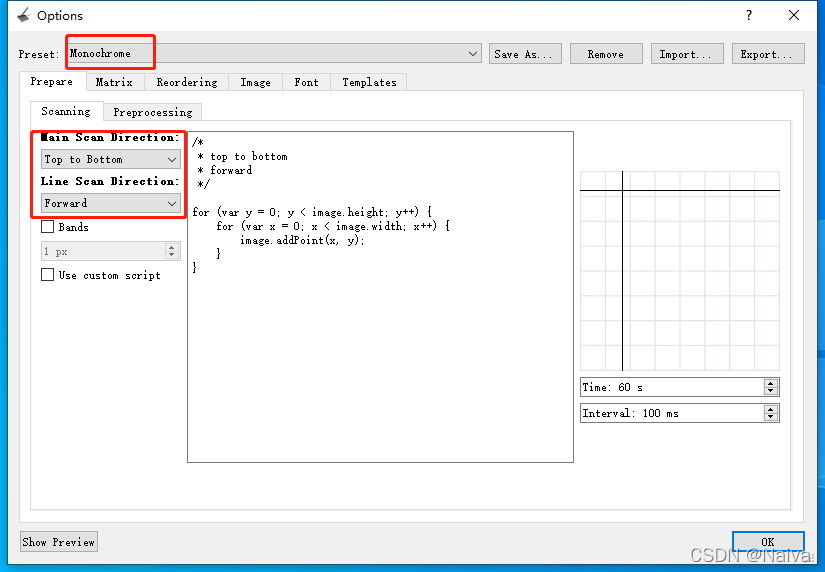Expand the Line Scan Direction dropdown
The height and width of the screenshot is (572, 825).
[110, 203]
